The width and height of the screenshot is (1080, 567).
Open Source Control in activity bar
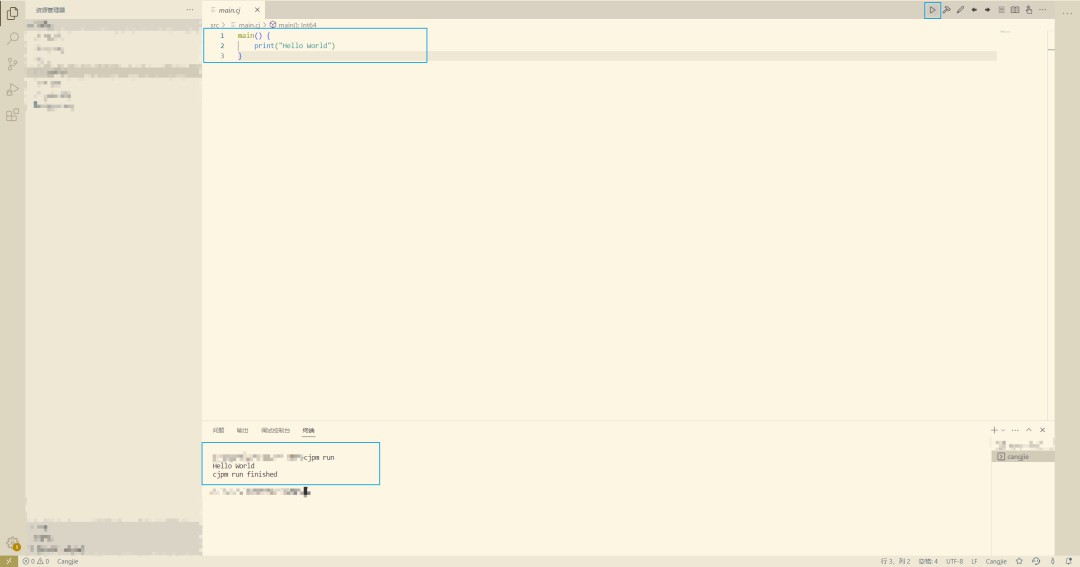tap(13, 64)
